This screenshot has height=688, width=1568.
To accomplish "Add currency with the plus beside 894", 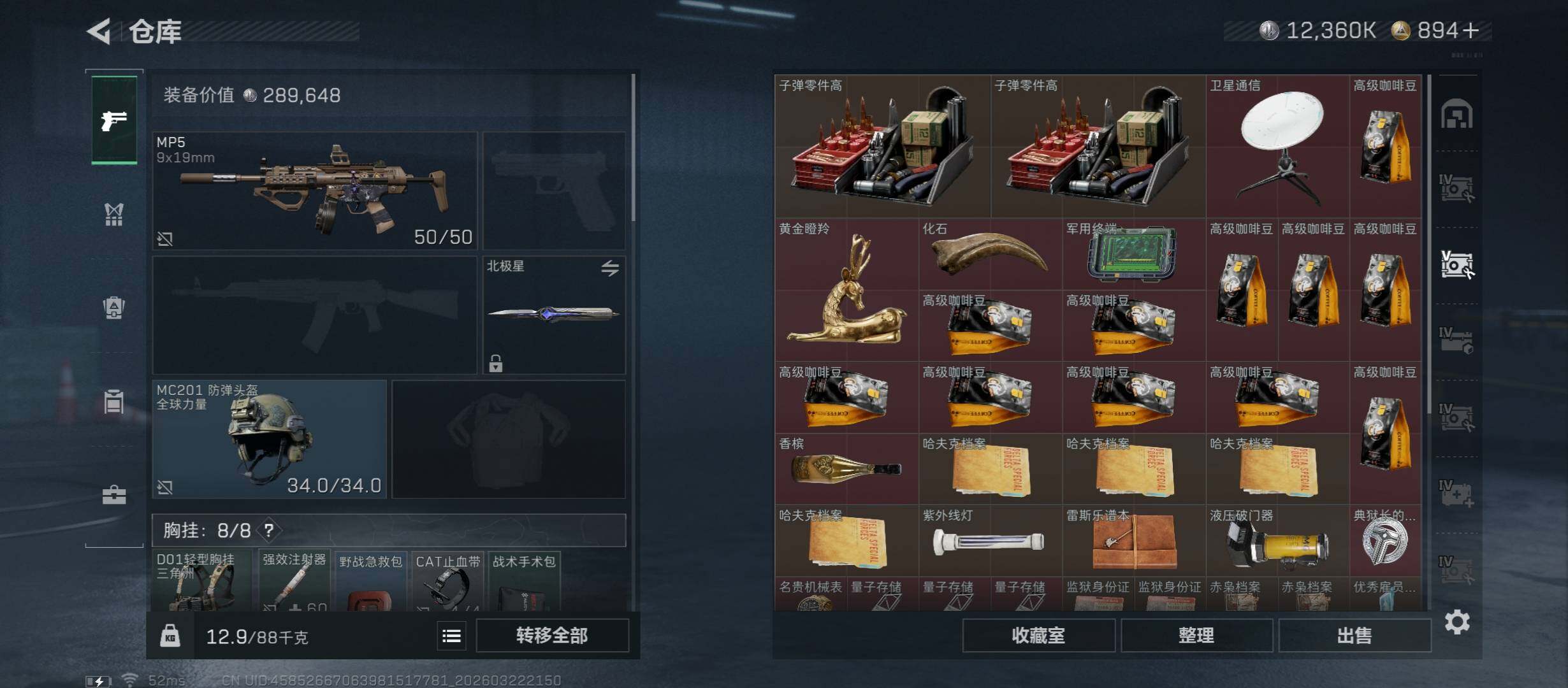I will (x=1471, y=31).
